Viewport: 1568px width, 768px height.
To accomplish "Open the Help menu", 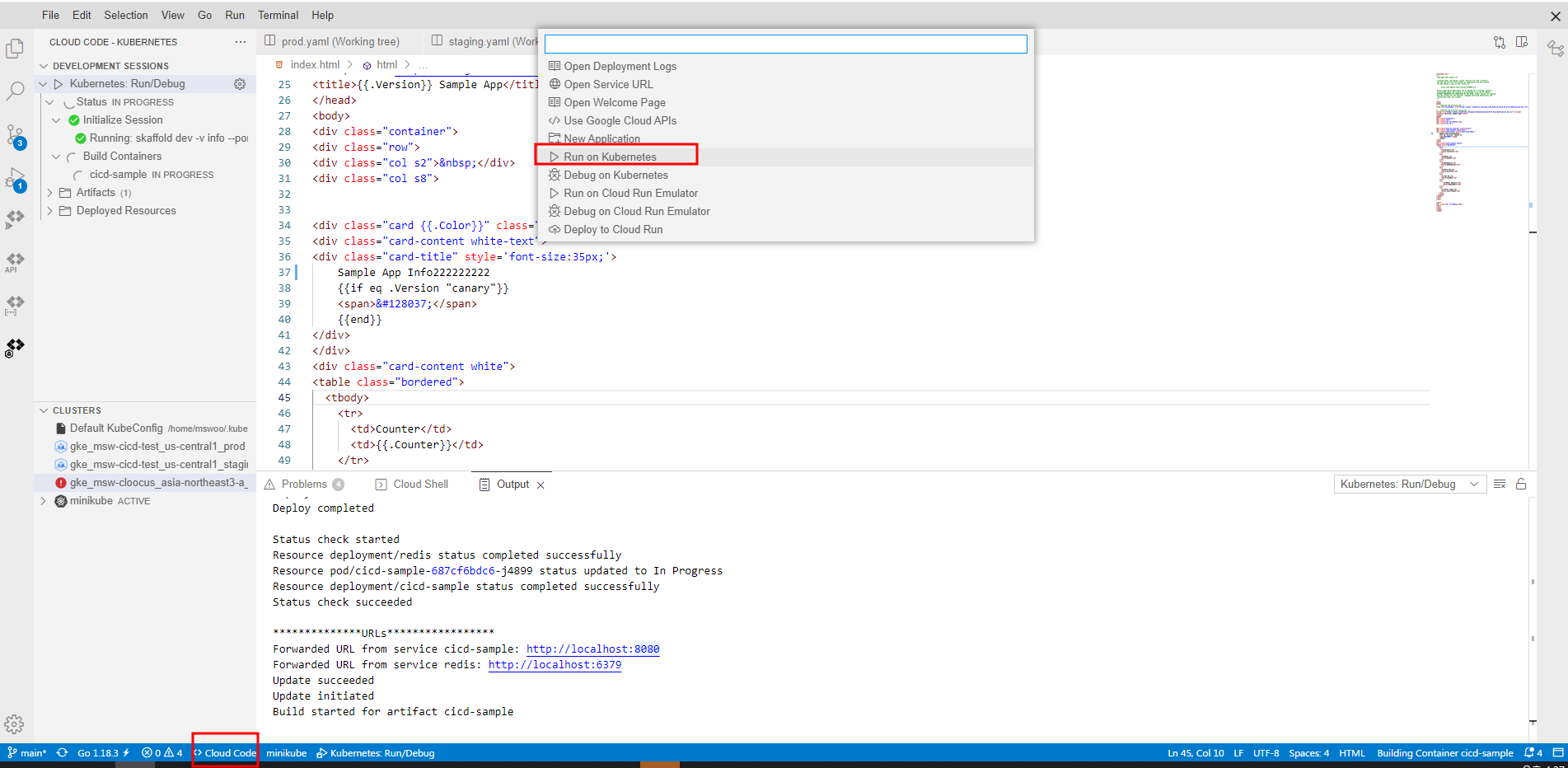I will [x=322, y=15].
